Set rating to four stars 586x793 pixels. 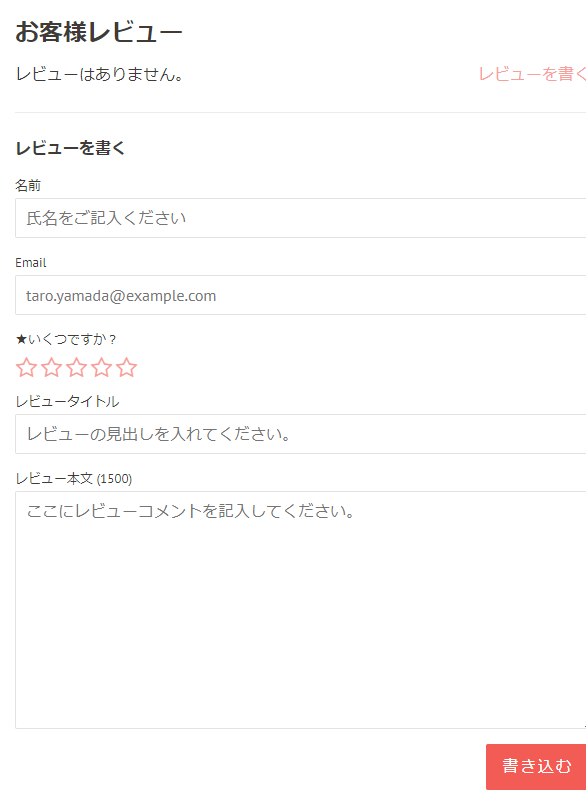coord(102,367)
